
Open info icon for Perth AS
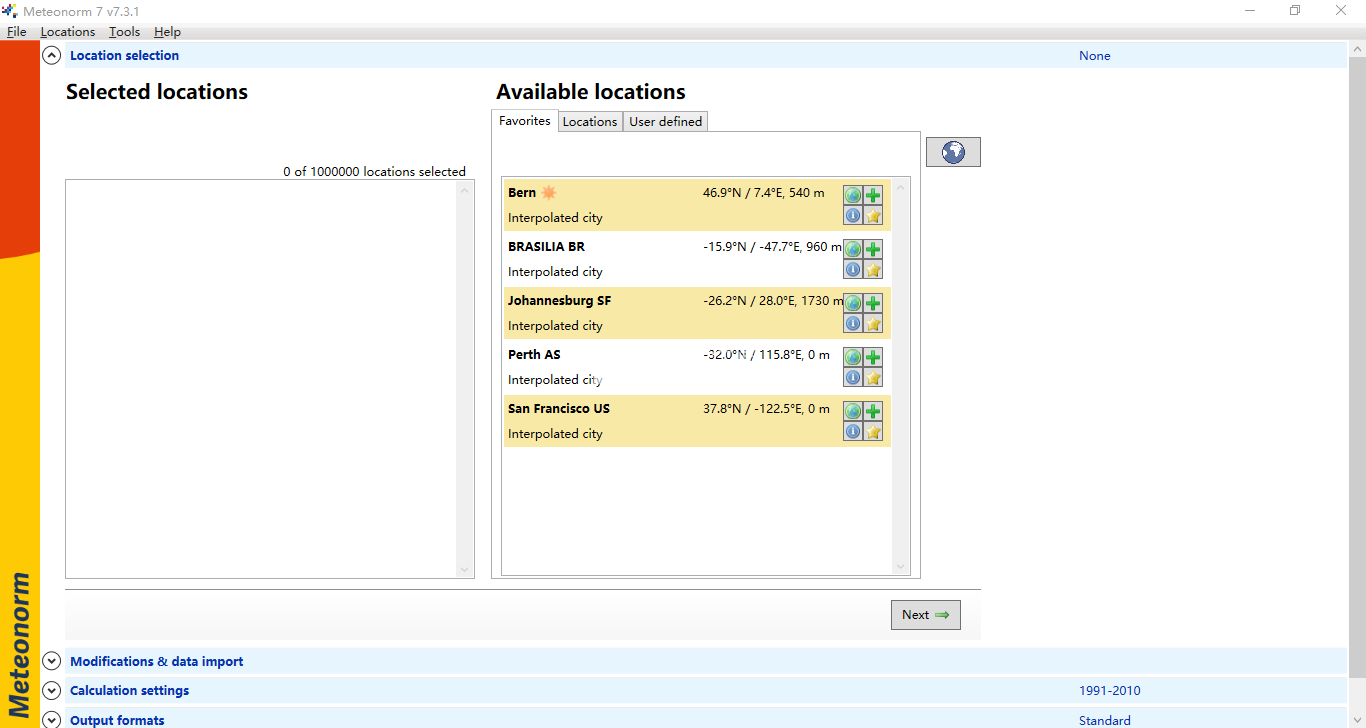coord(853,377)
